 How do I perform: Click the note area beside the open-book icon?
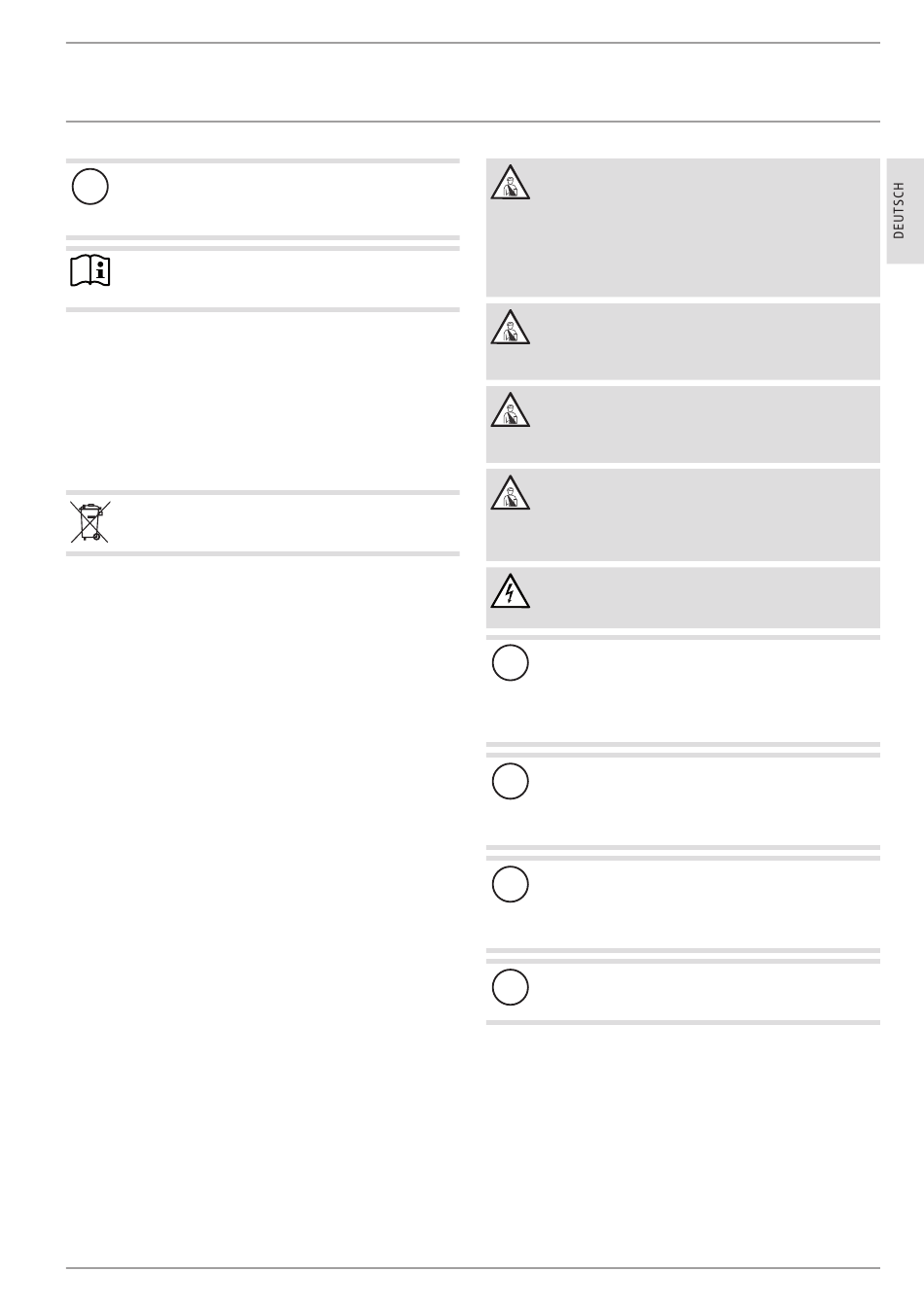coord(263,279)
